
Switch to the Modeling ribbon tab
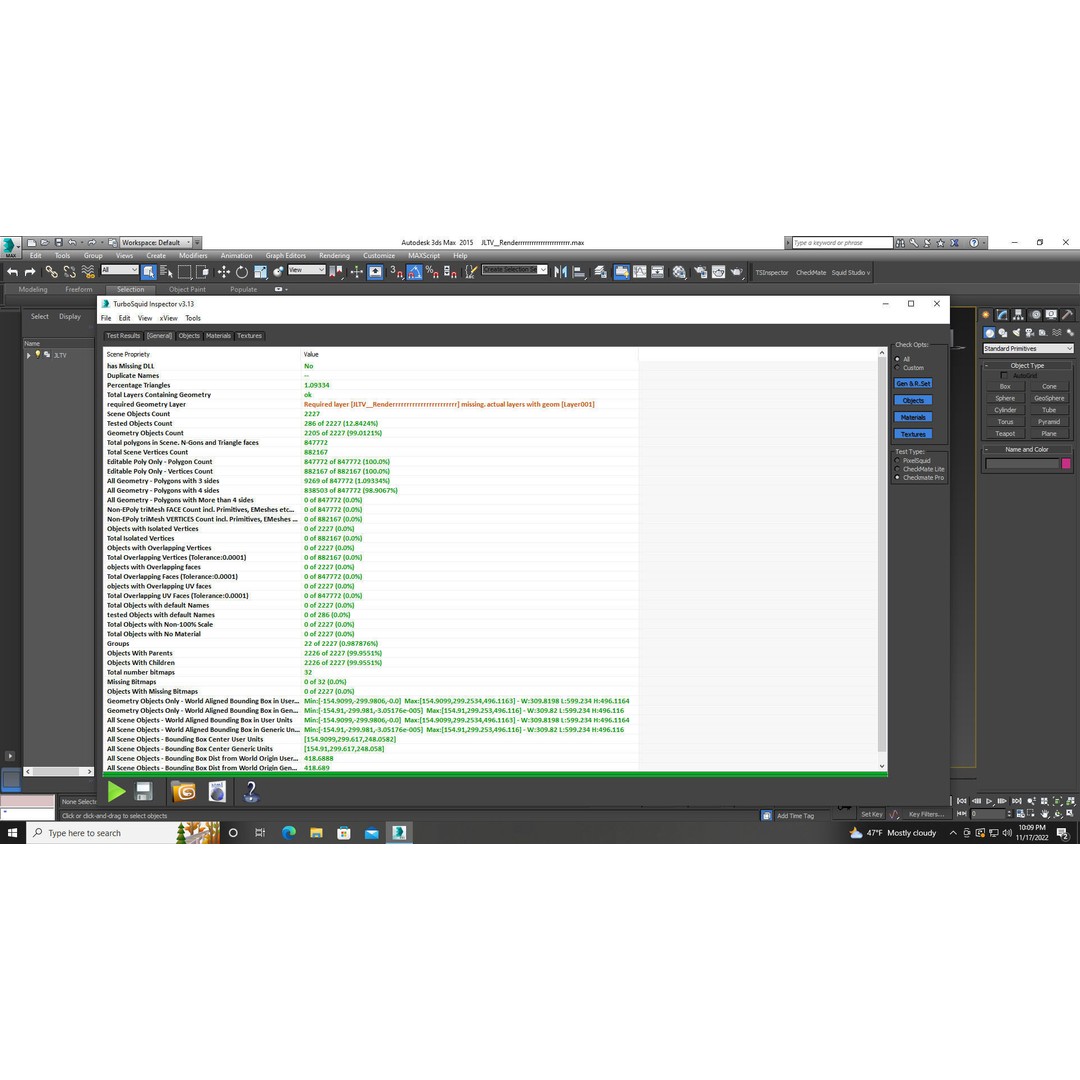[x=33, y=289]
